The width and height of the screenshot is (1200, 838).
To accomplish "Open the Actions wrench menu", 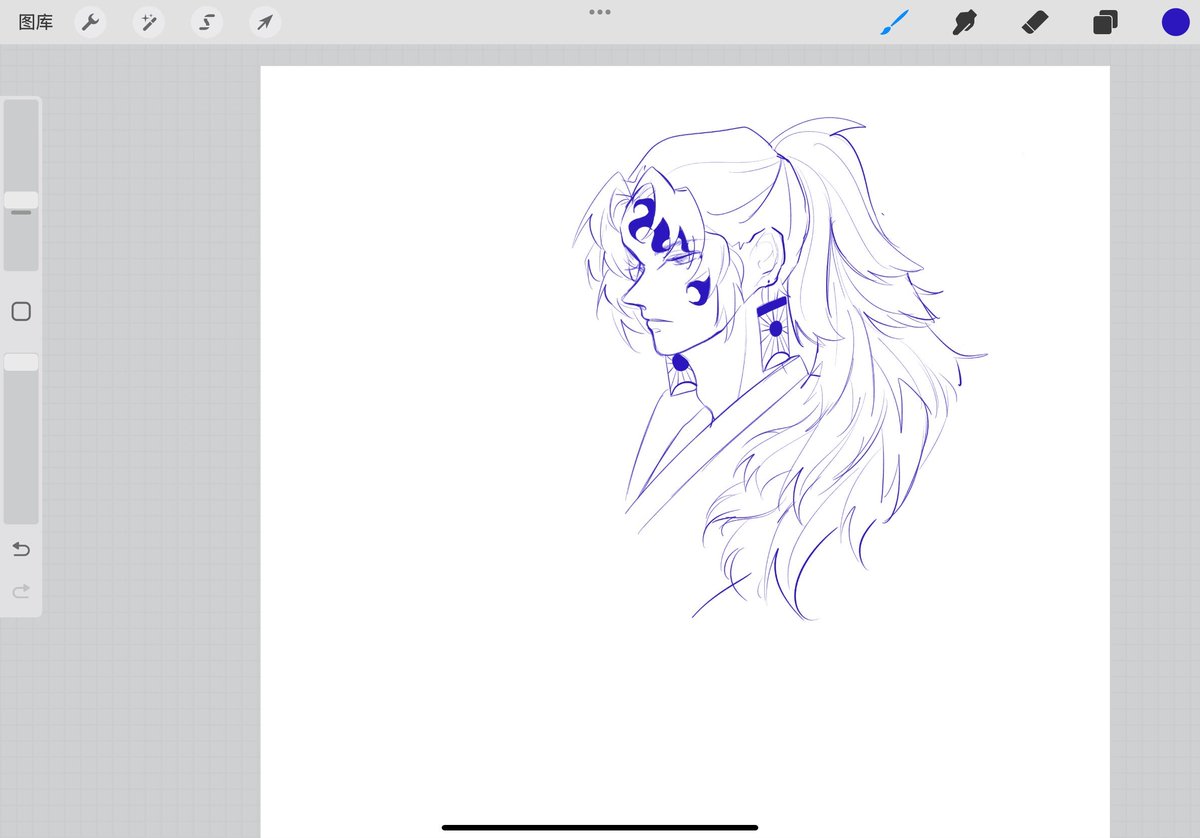I will tap(90, 22).
